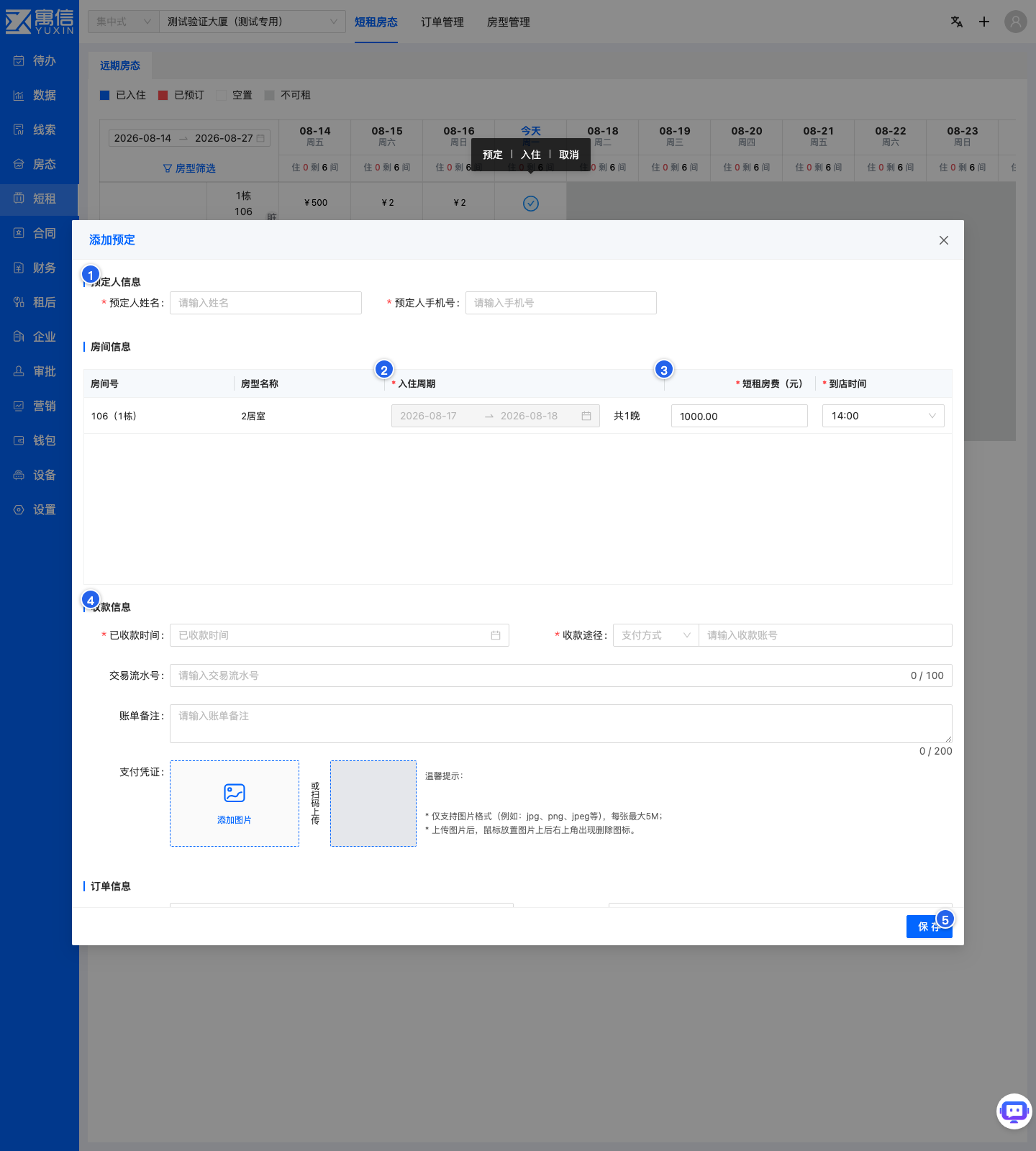Choose 取消 in the popup menu
The image size is (1036, 1151).
tap(569, 155)
